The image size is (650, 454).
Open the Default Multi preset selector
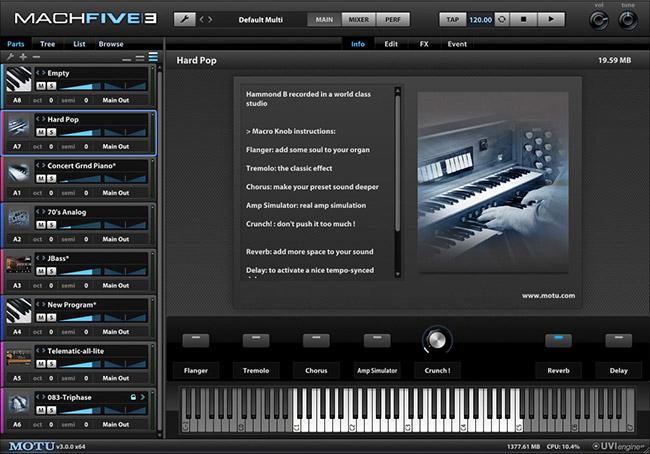[x=266, y=19]
